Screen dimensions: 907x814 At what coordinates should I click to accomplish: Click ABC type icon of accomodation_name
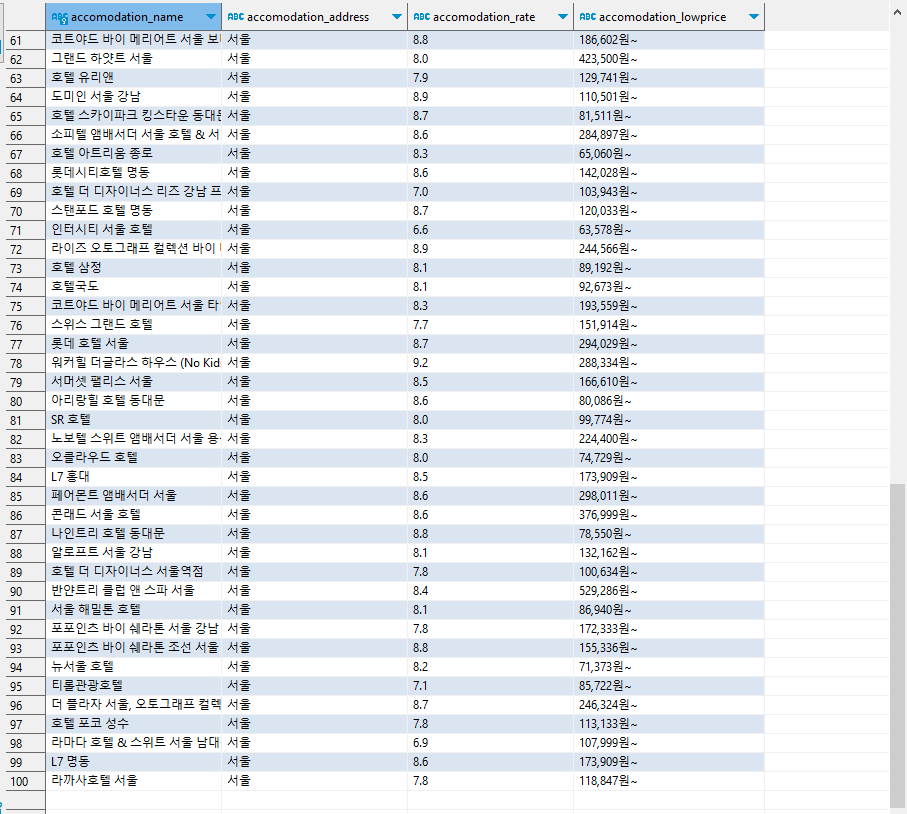click(60, 17)
